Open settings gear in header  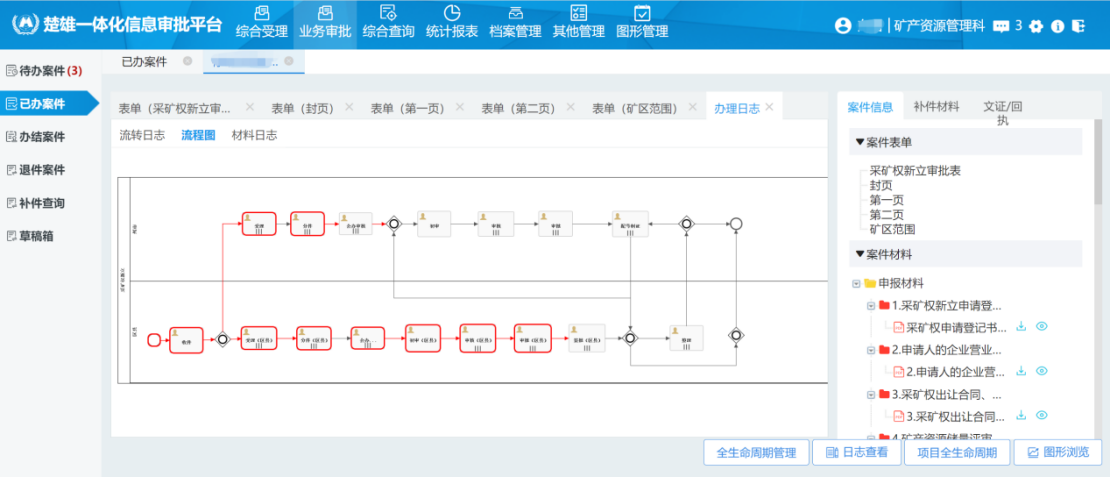(x=1036, y=27)
